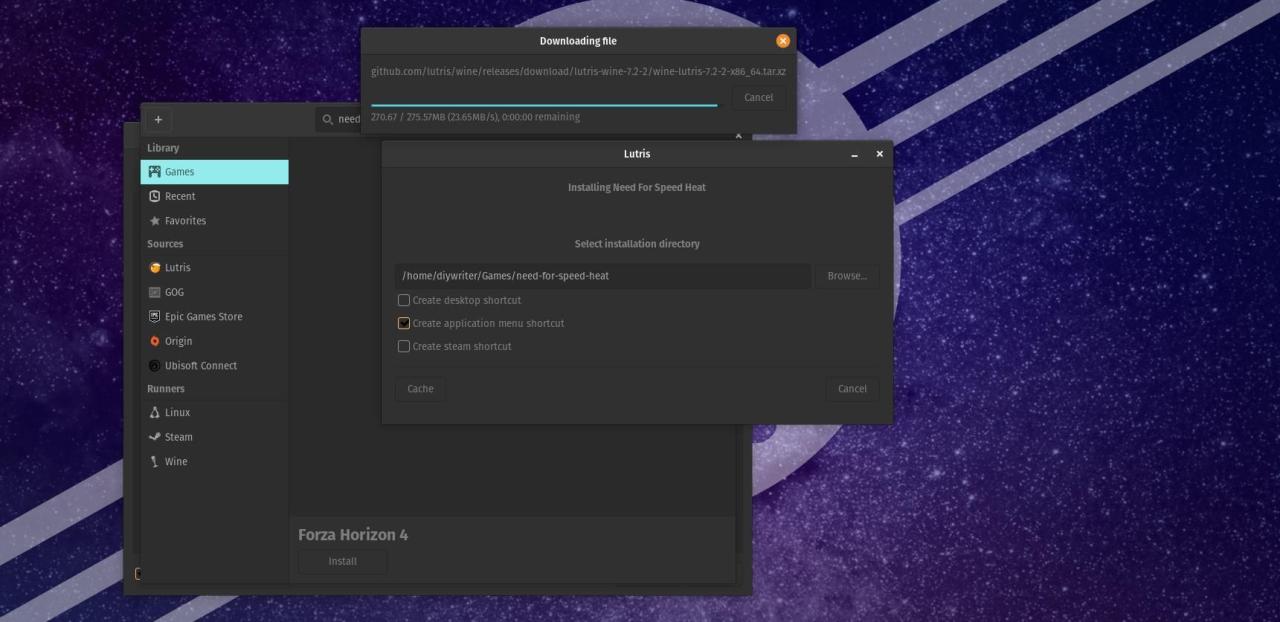The width and height of the screenshot is (1280, 622).
Task: Open the Games library section
Action: point(214,172)
